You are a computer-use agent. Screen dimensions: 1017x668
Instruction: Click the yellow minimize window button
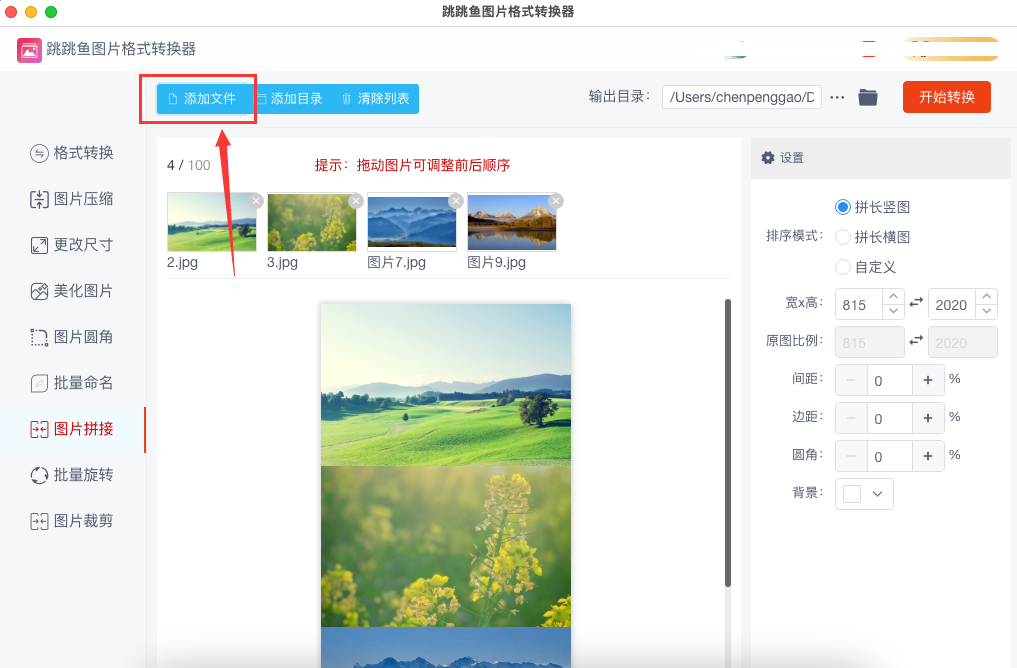coord(30,12)
